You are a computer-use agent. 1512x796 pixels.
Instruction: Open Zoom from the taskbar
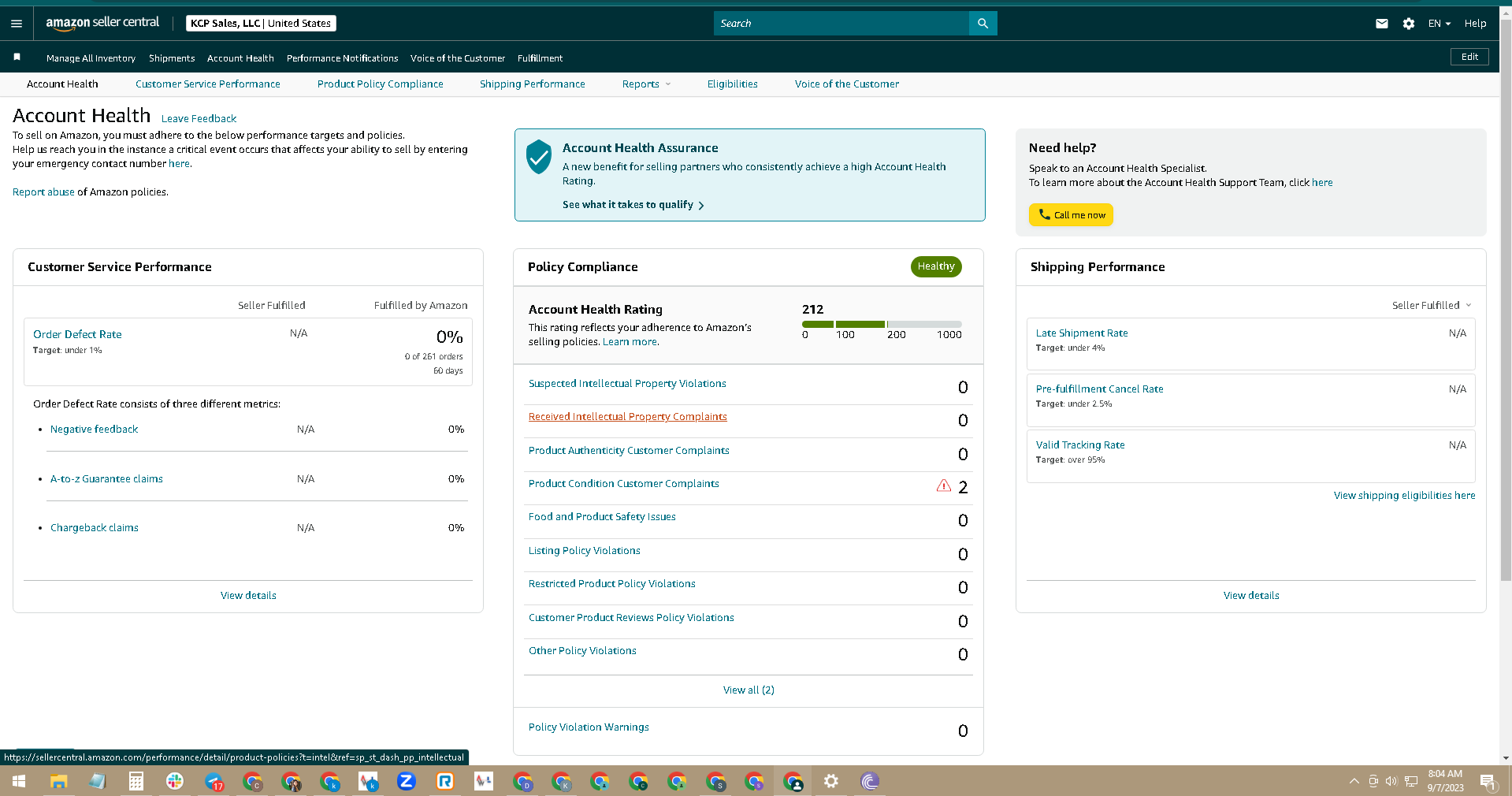[406, 781]
